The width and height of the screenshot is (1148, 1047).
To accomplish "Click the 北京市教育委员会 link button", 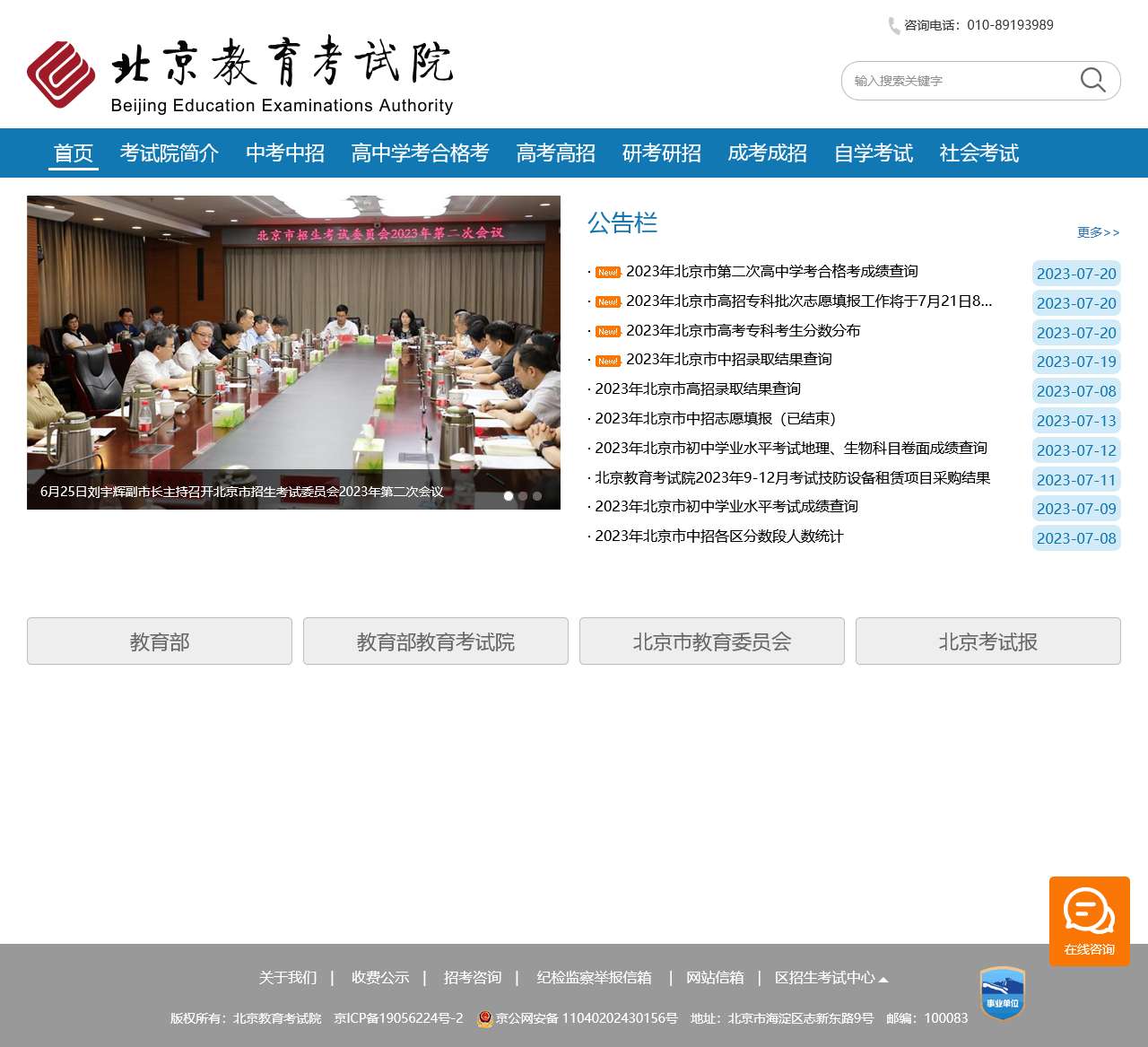I will (x=712, y=641).
